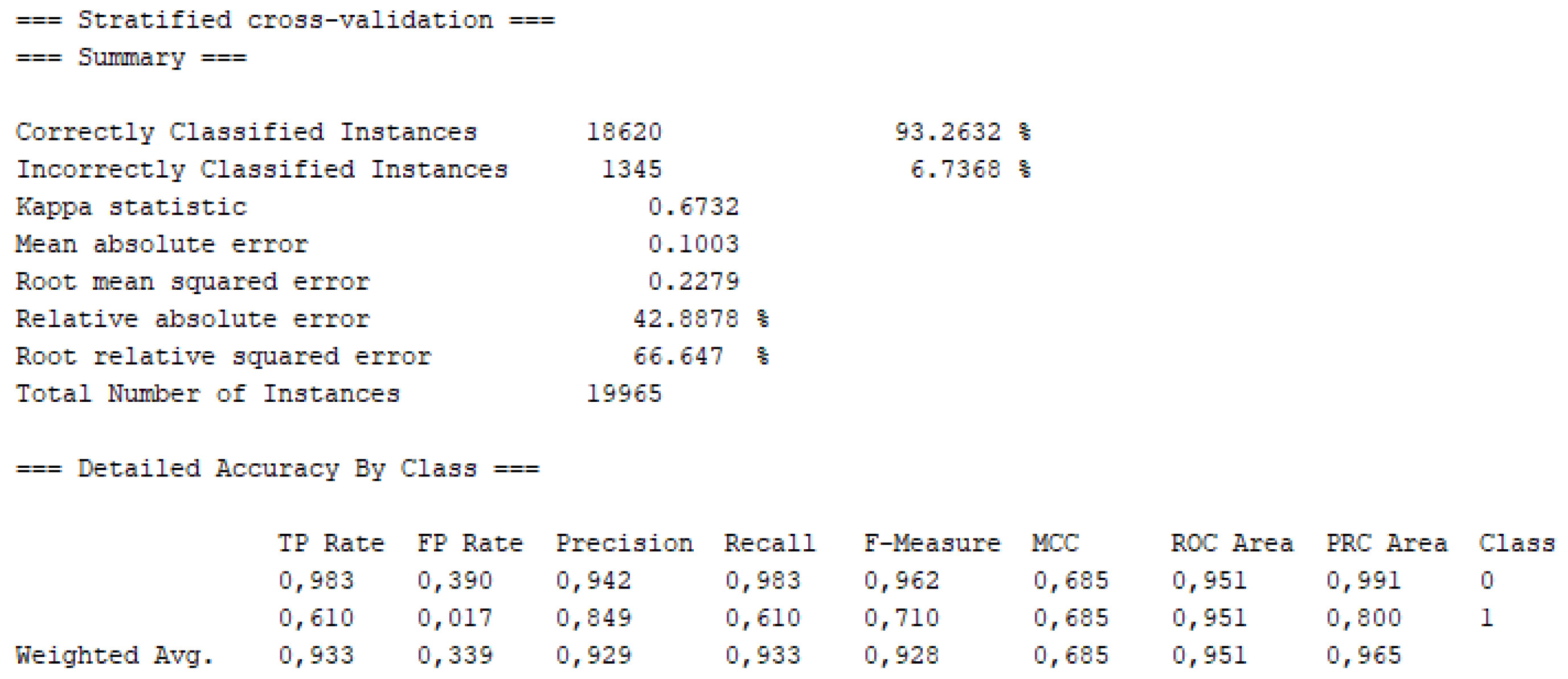Click the Detailed Accuracy By Class heading

pos(277,469)
